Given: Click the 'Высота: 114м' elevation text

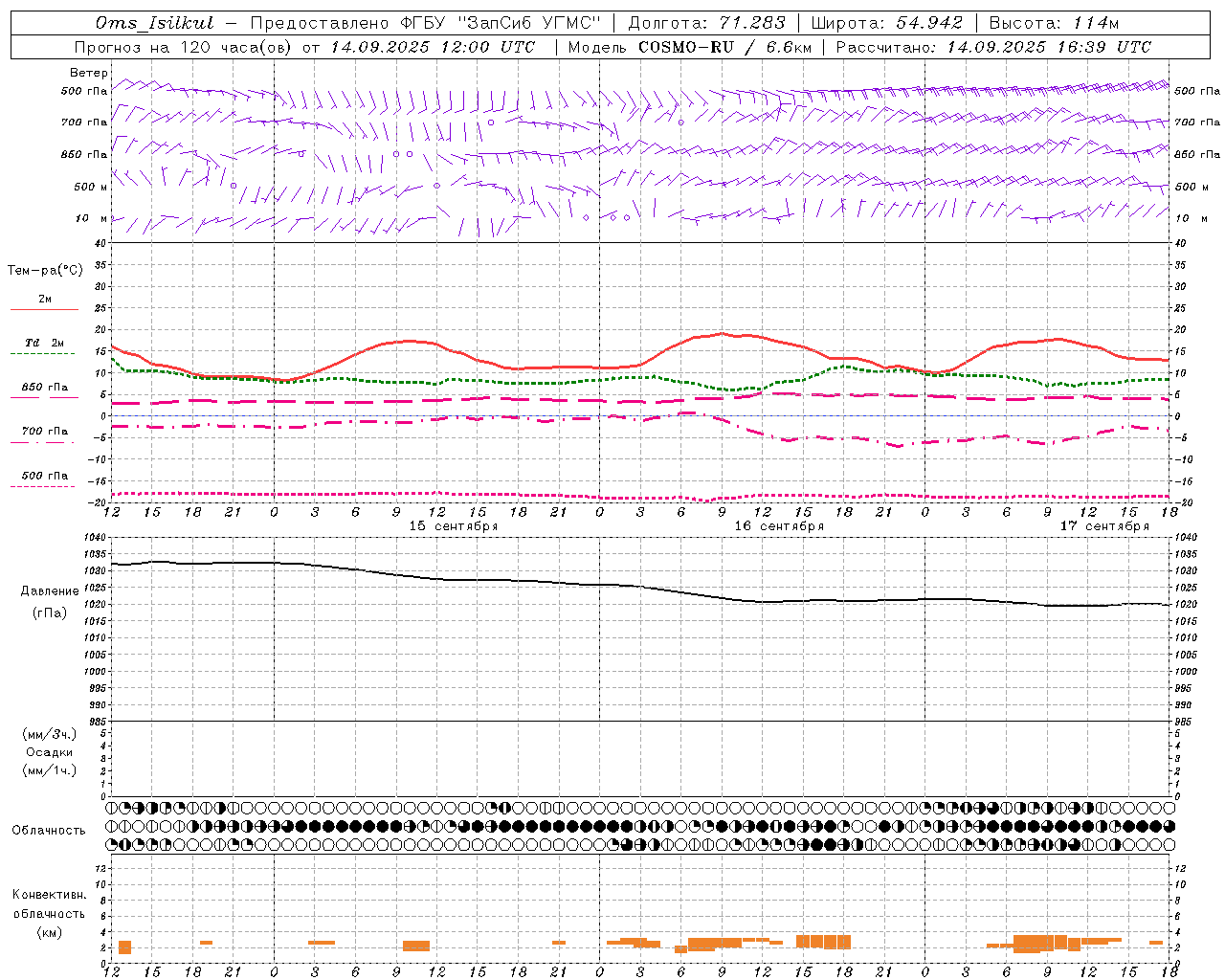Looking at the screenshot, I should tap(1054, 23).
